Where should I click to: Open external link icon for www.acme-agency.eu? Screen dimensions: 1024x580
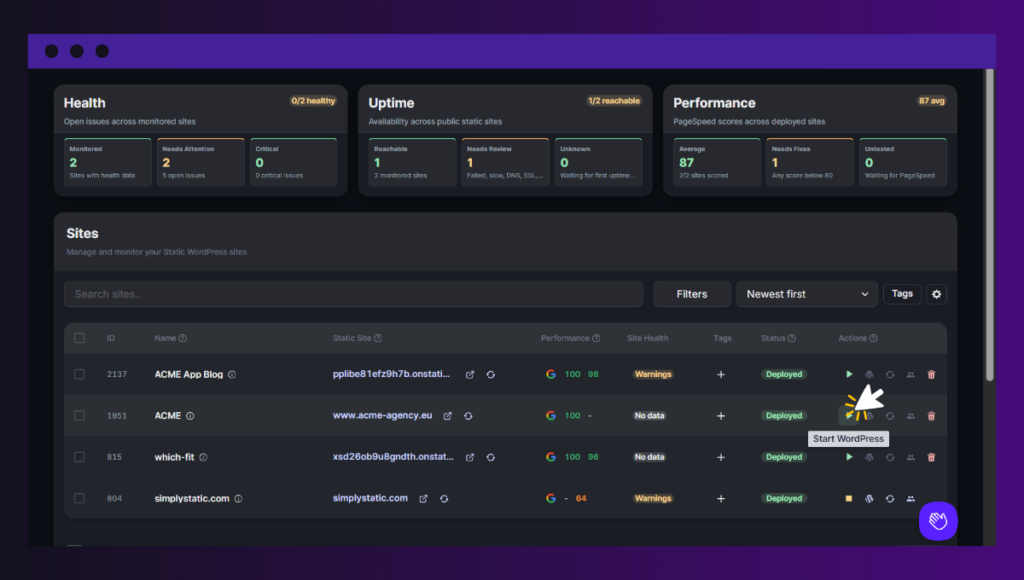(x=447, y=416)
